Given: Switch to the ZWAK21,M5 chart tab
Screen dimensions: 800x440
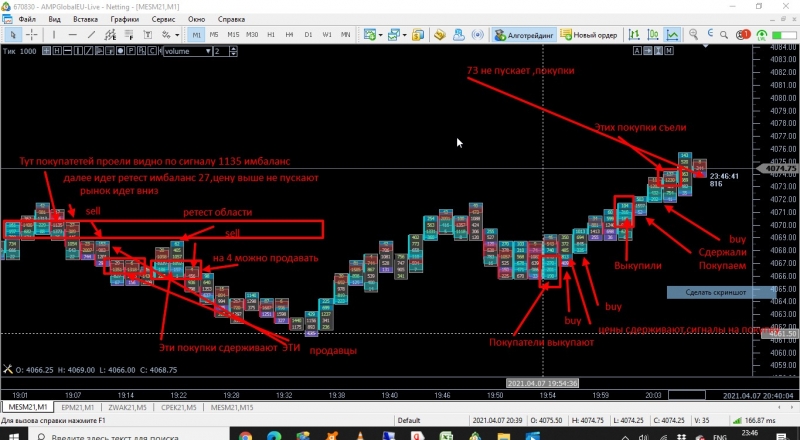Looking at the screenshot, I should pos(127,407).
